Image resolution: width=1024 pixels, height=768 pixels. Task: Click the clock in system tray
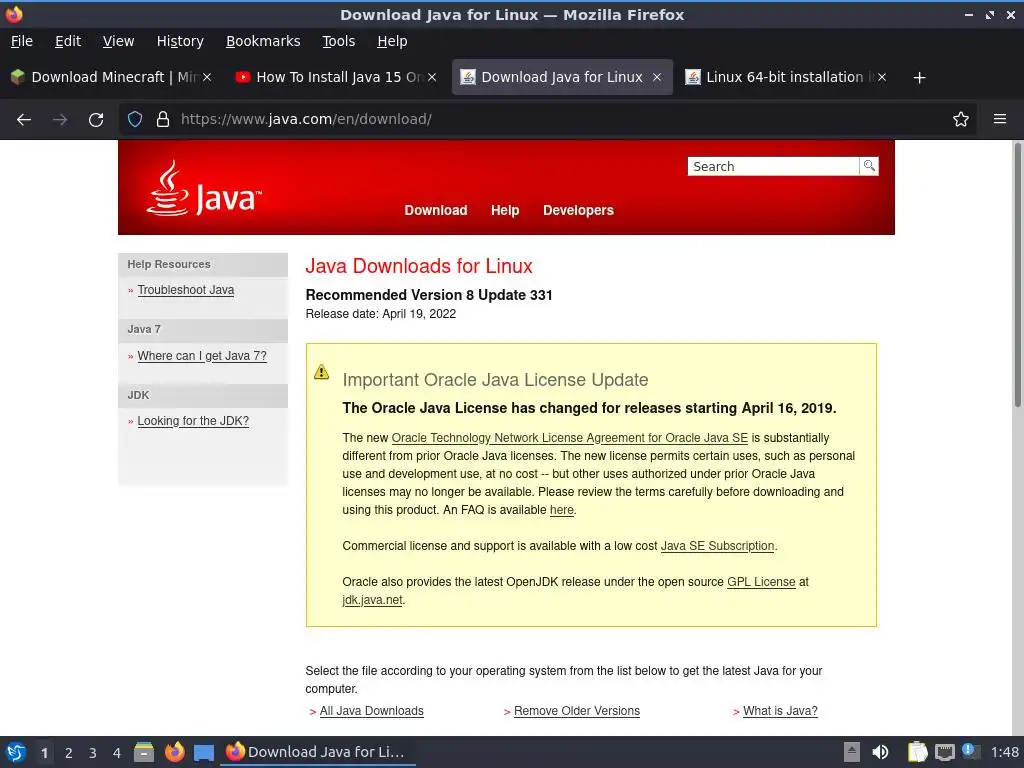point(1004,752)
